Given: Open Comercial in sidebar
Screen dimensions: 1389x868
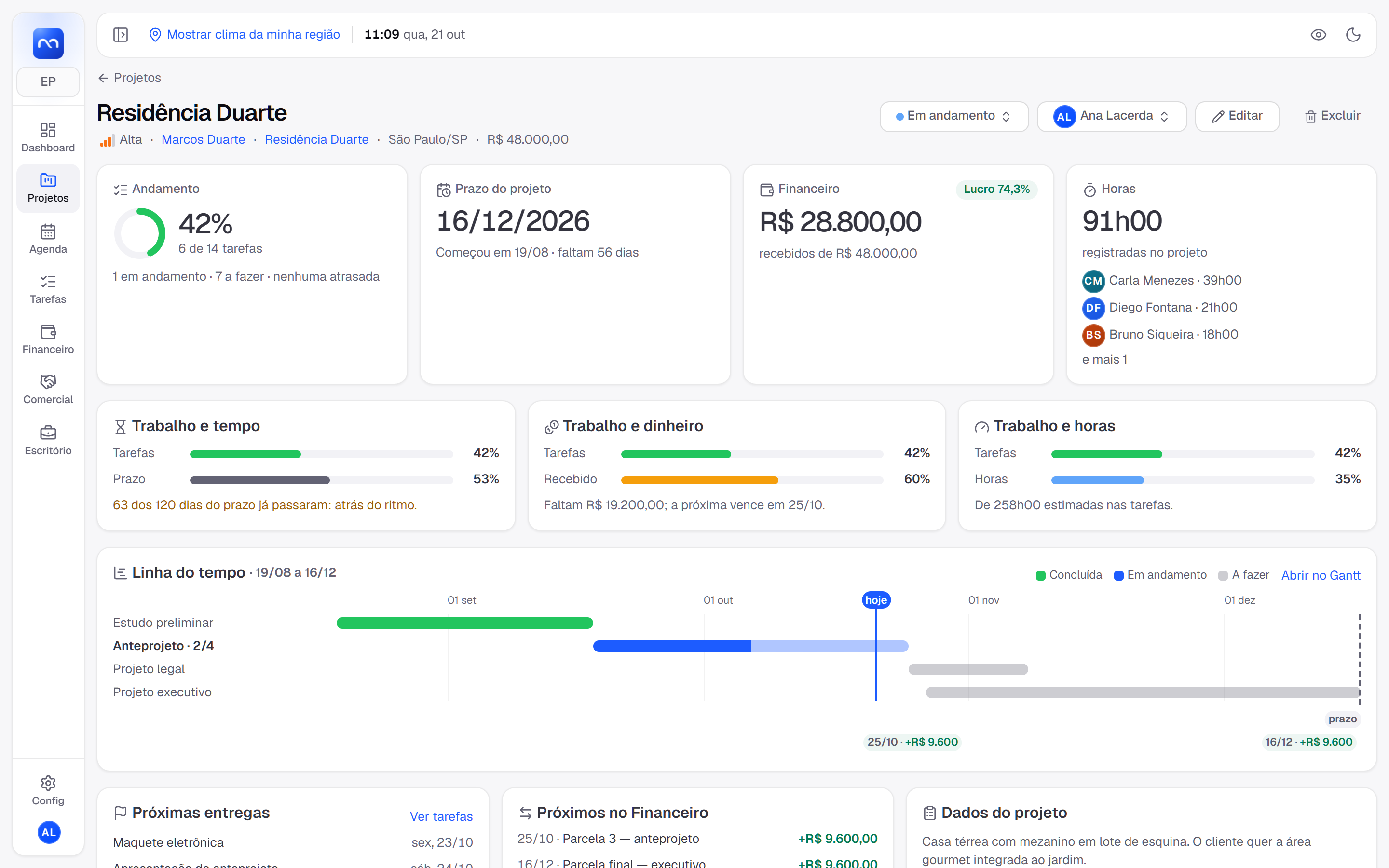Looking at the screenshot, I should 48,389.
